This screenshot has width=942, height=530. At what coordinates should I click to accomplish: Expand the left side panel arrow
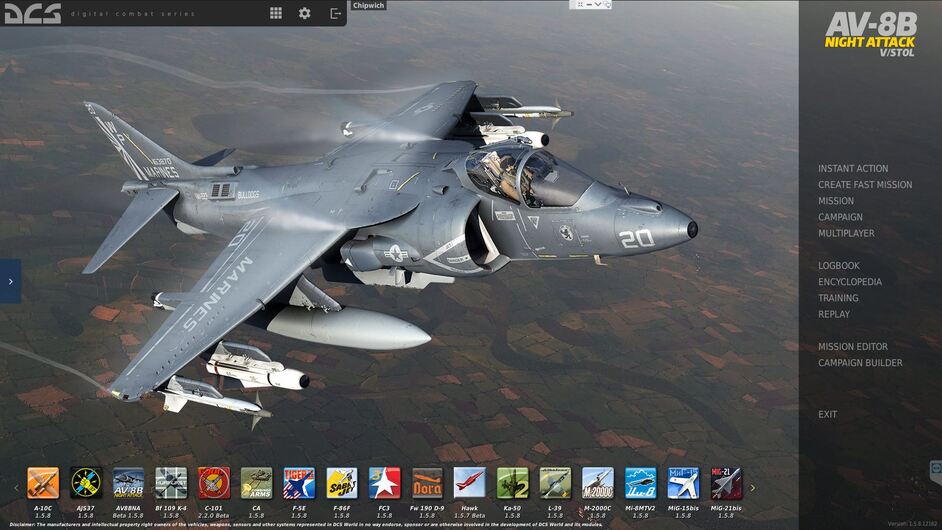click(x=10, y=282)
